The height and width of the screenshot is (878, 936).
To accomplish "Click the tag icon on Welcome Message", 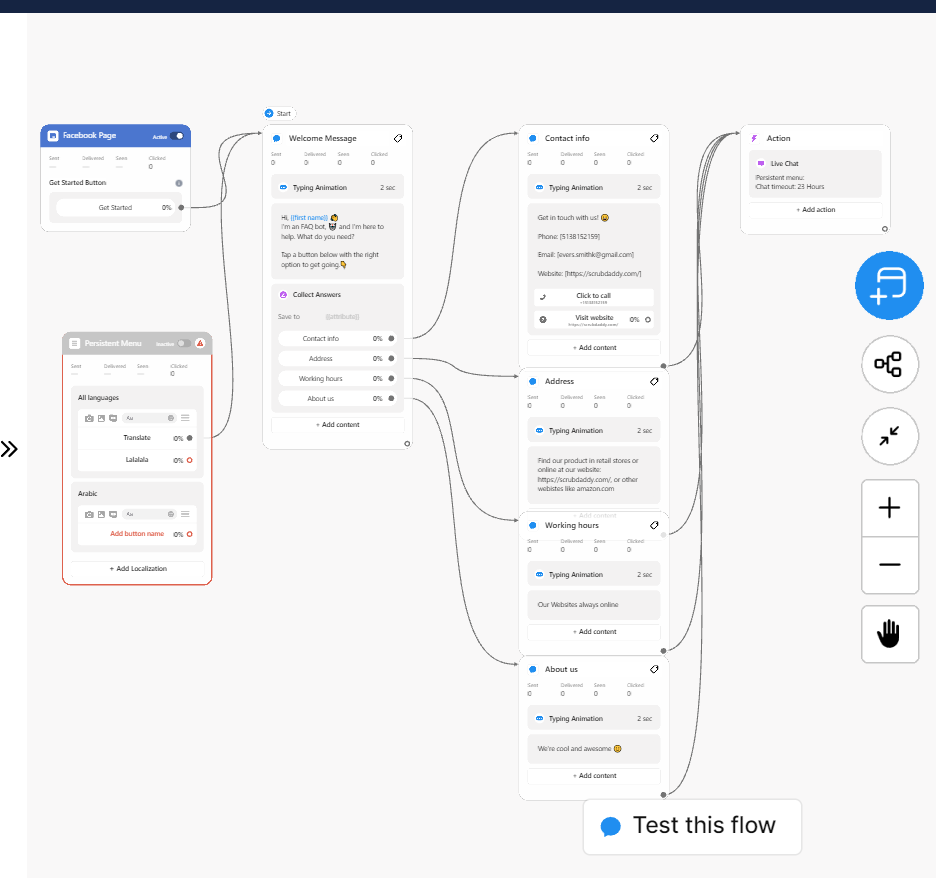I will (x=397, y=138).
